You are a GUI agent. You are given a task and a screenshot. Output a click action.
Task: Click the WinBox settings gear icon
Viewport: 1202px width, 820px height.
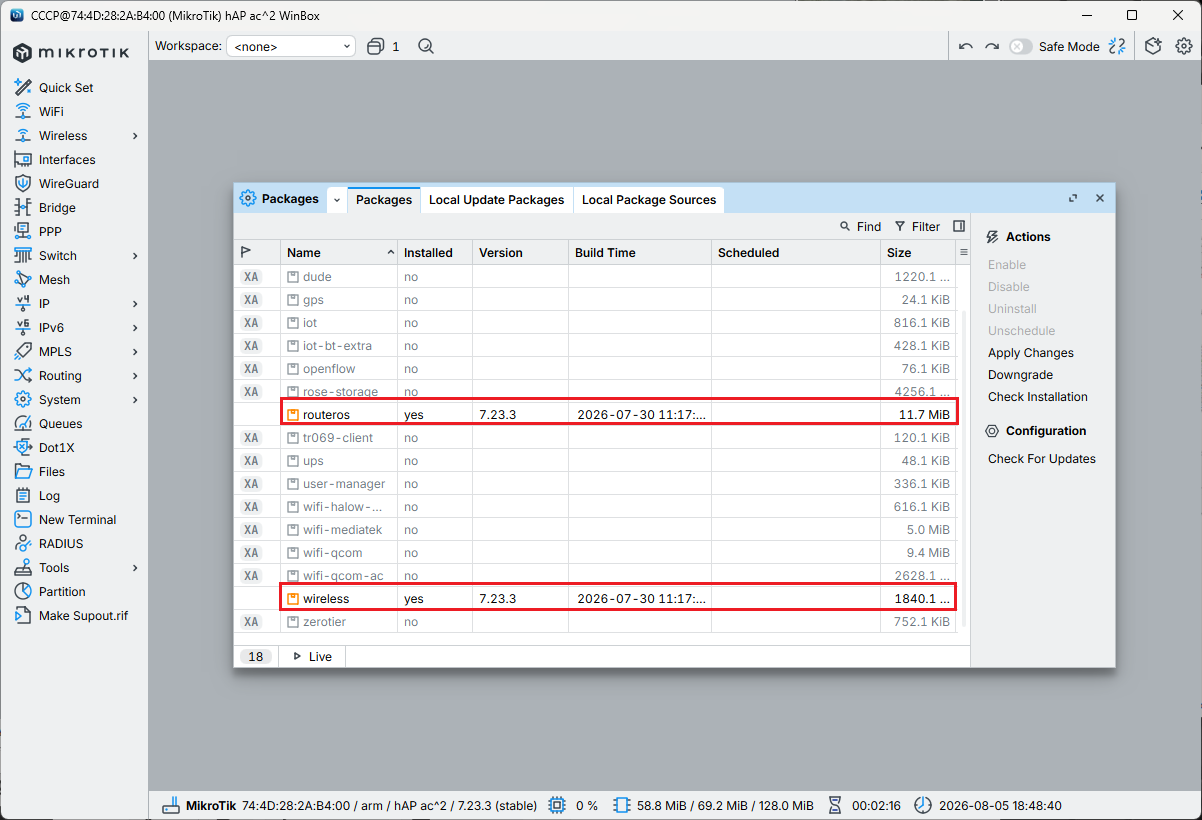coord(1184,46)
